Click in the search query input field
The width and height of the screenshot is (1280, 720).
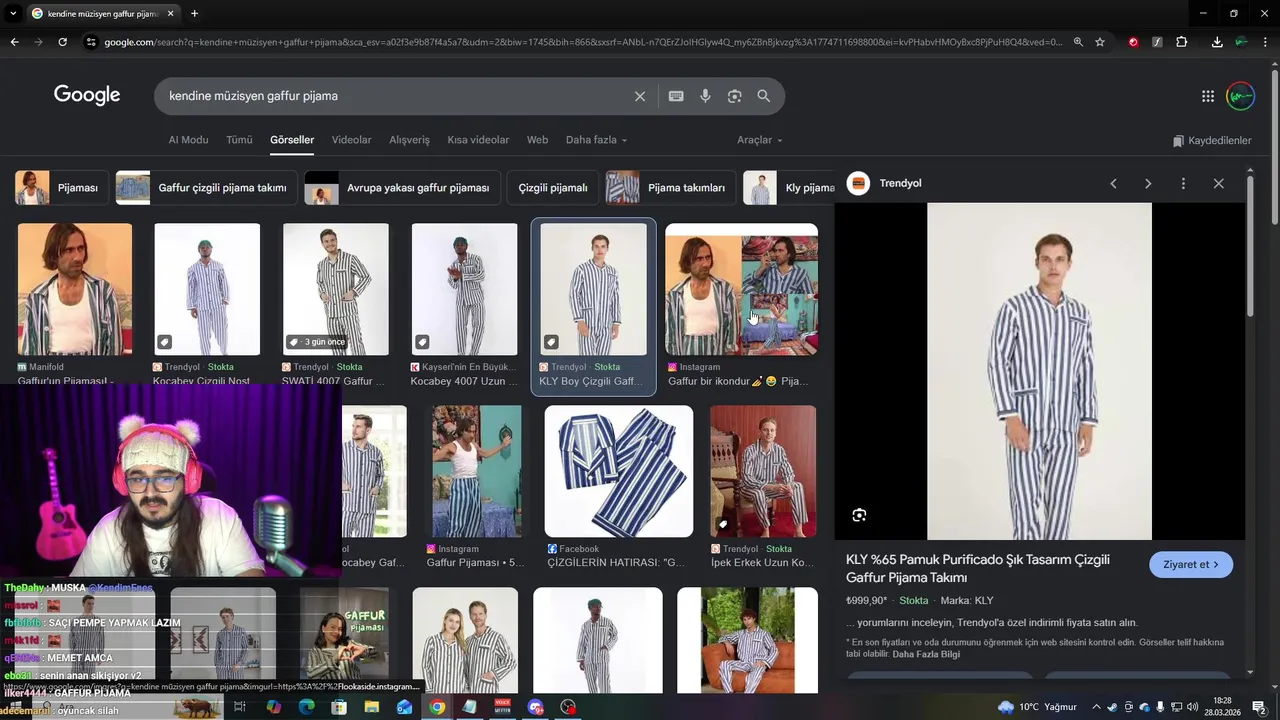pos(395,96)
